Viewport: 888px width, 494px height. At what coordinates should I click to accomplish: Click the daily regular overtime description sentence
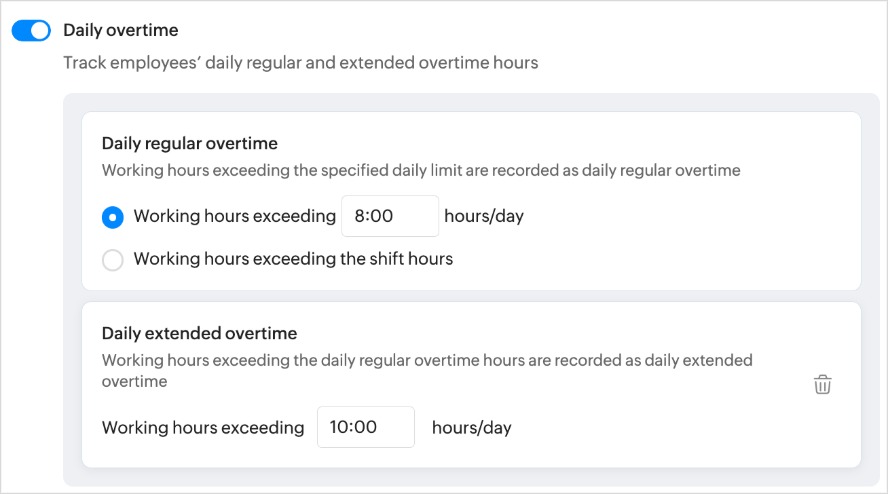pyautogui.click(x=421, y=171)
